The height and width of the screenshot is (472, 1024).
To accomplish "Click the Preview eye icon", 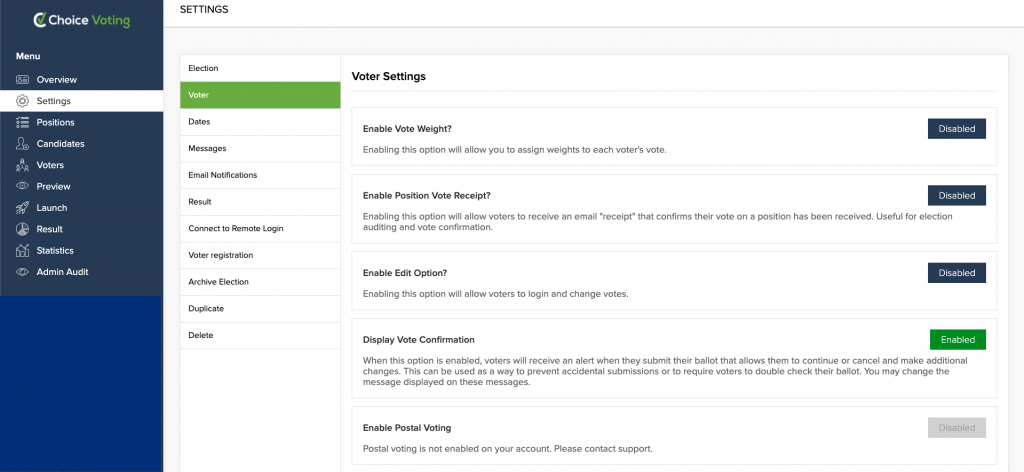I will 22,186.
